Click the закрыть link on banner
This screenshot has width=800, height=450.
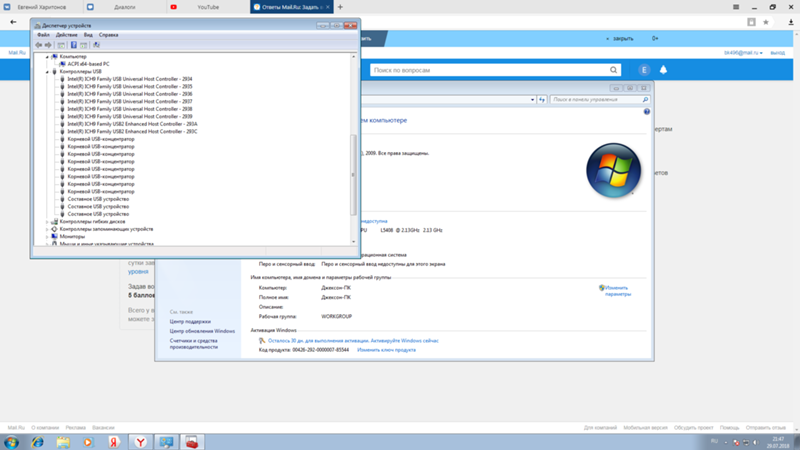[x=623, y=39]
